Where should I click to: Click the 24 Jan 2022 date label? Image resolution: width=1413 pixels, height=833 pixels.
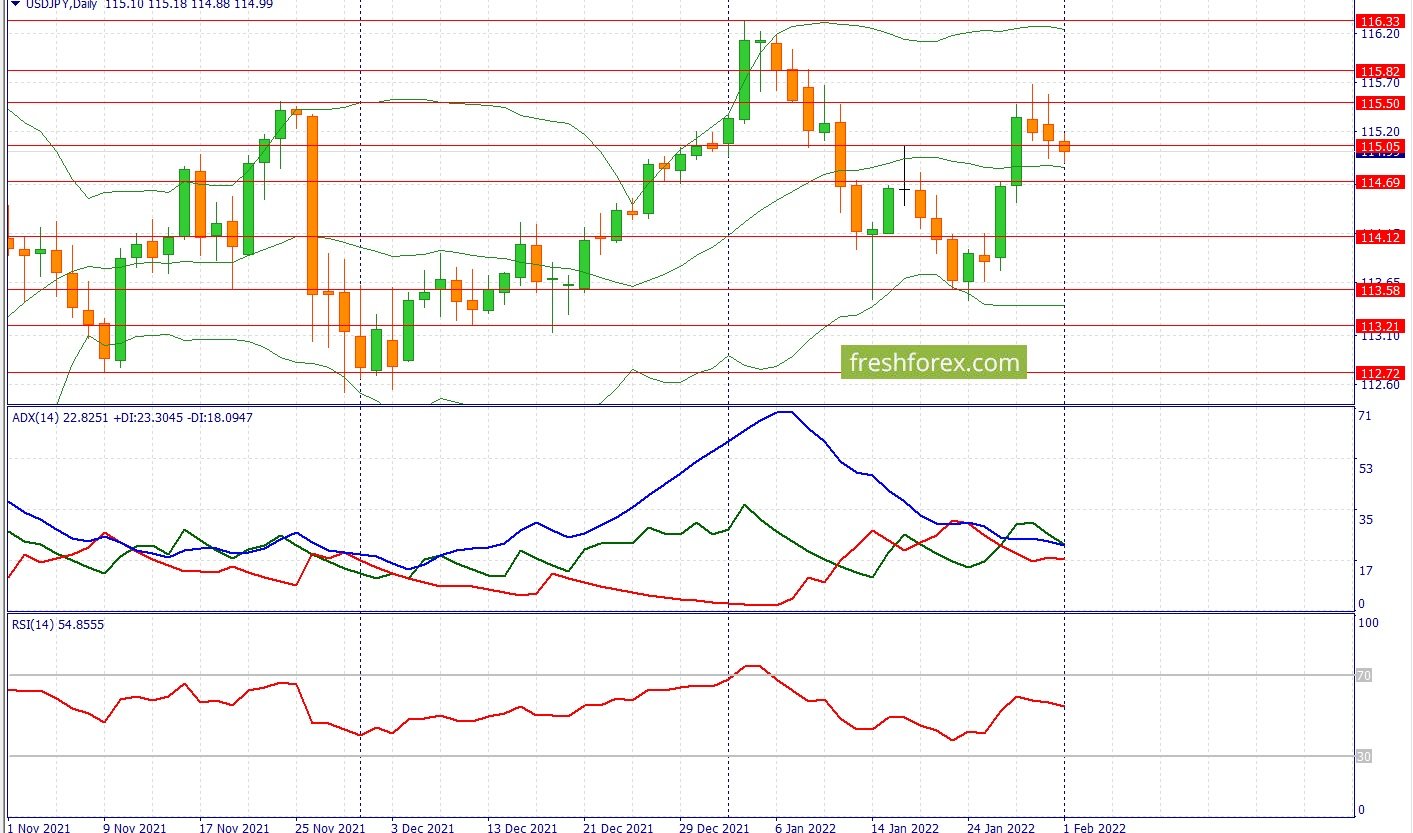pyautogui.click(x=1001, y=828)
